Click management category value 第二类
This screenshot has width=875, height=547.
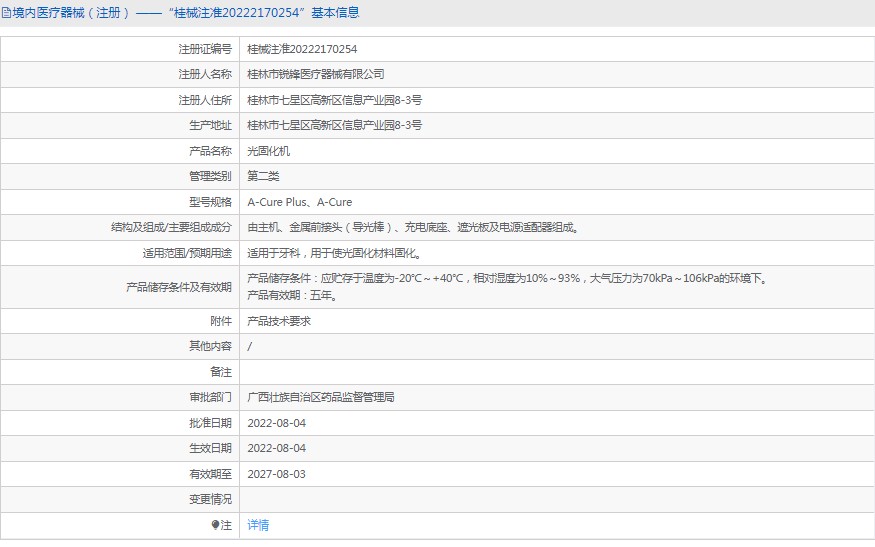263,176
